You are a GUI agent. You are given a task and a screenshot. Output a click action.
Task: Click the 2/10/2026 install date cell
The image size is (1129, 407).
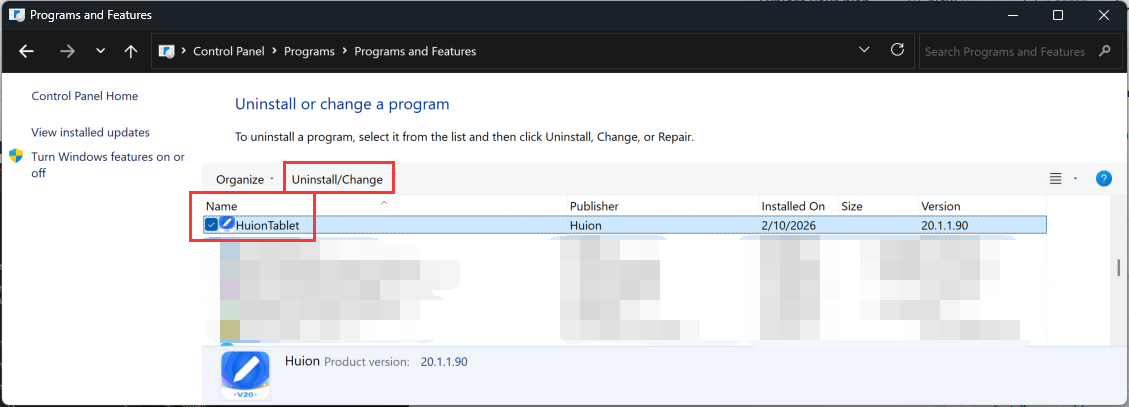pos(789,225)
